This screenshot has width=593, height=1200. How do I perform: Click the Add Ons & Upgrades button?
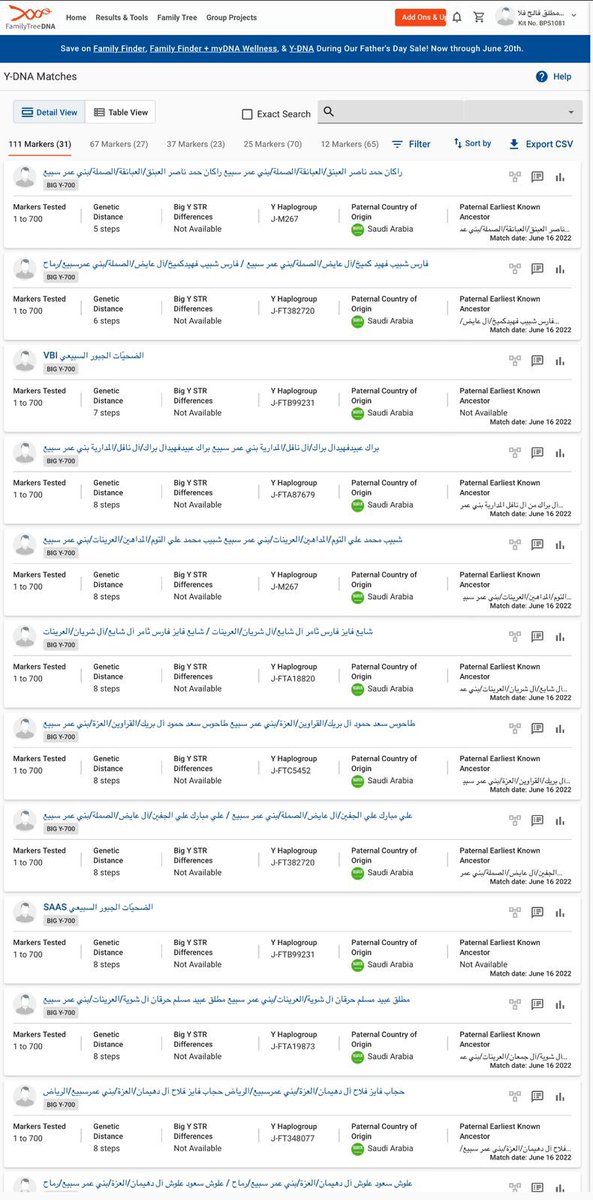click(x=419, y=17)
